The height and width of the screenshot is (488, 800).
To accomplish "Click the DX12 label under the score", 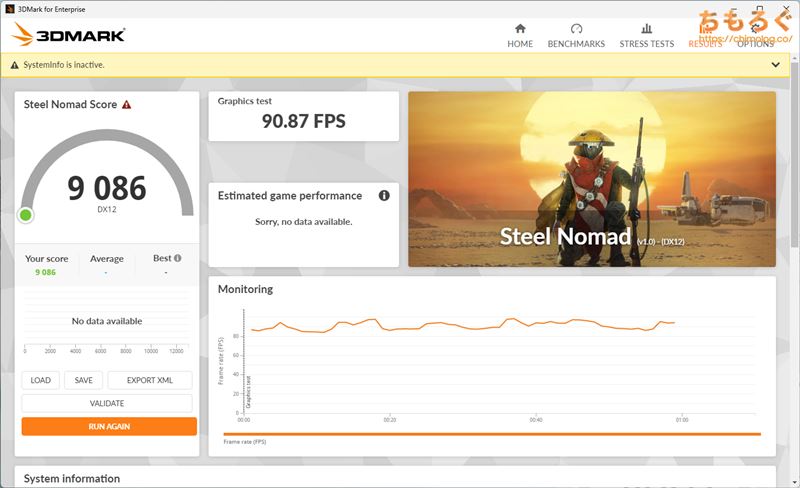I will (107, 209).
